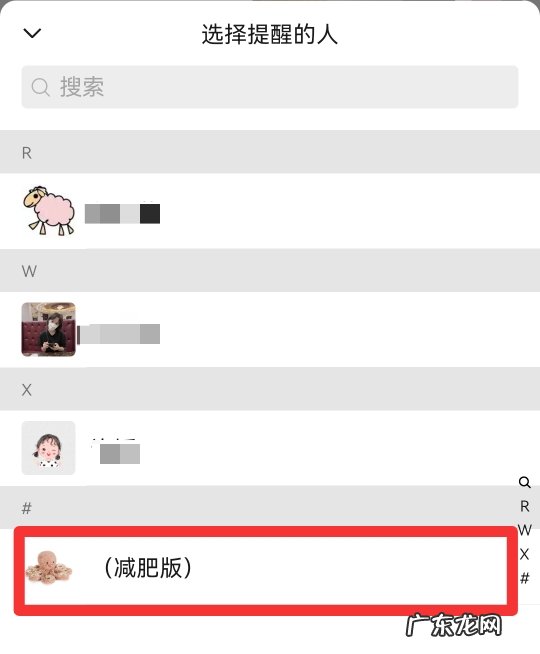
Task: Jump to # in the side index
Action: point(525,578)
